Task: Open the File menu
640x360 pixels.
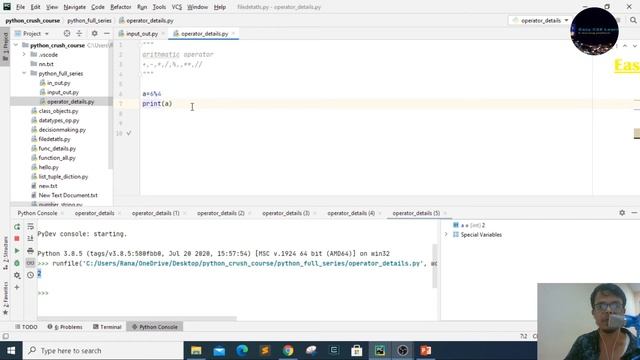Action: pyautogui.click(x=20, y=7)
